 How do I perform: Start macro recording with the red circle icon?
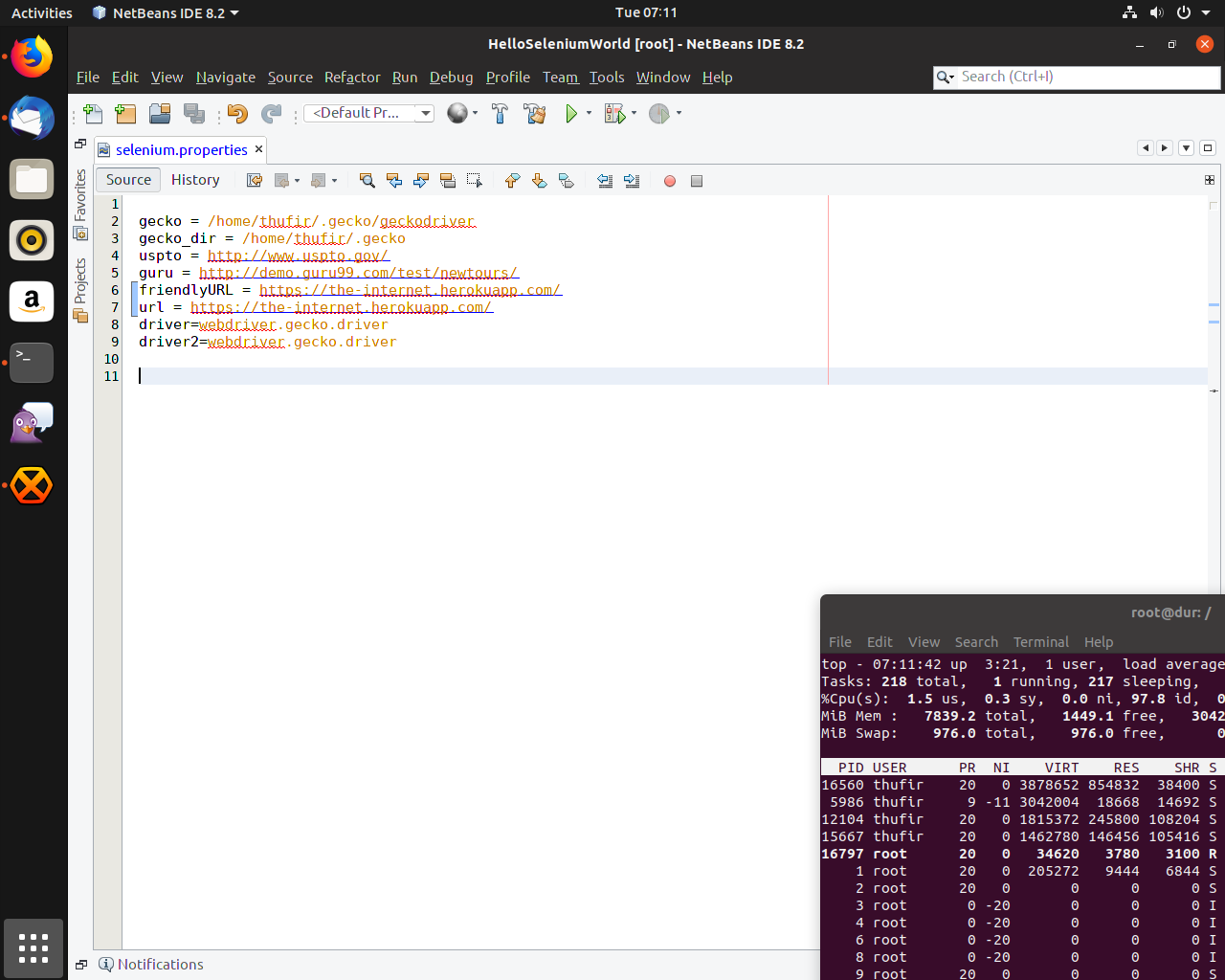pos(669,181)
